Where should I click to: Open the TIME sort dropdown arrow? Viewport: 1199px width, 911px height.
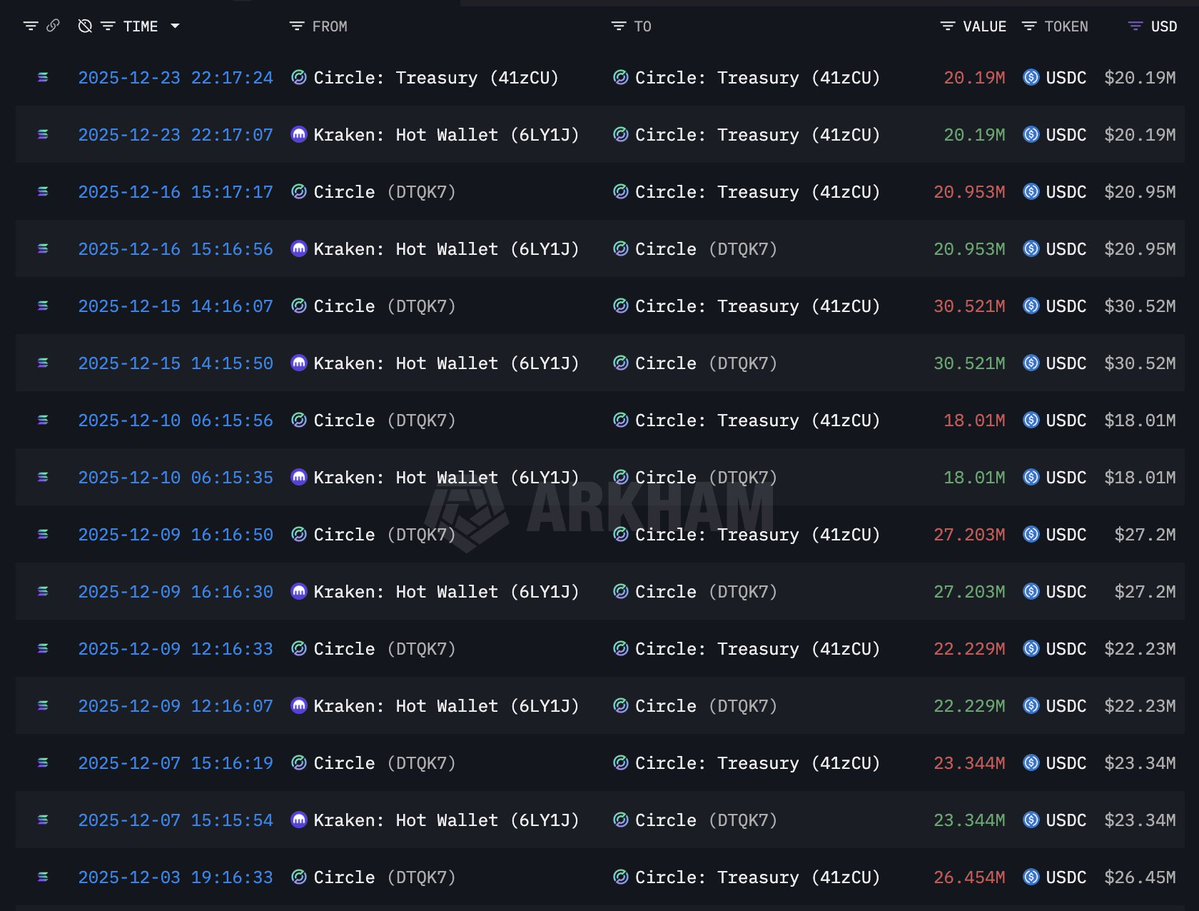pyautogui.click(x=175, y=26)
